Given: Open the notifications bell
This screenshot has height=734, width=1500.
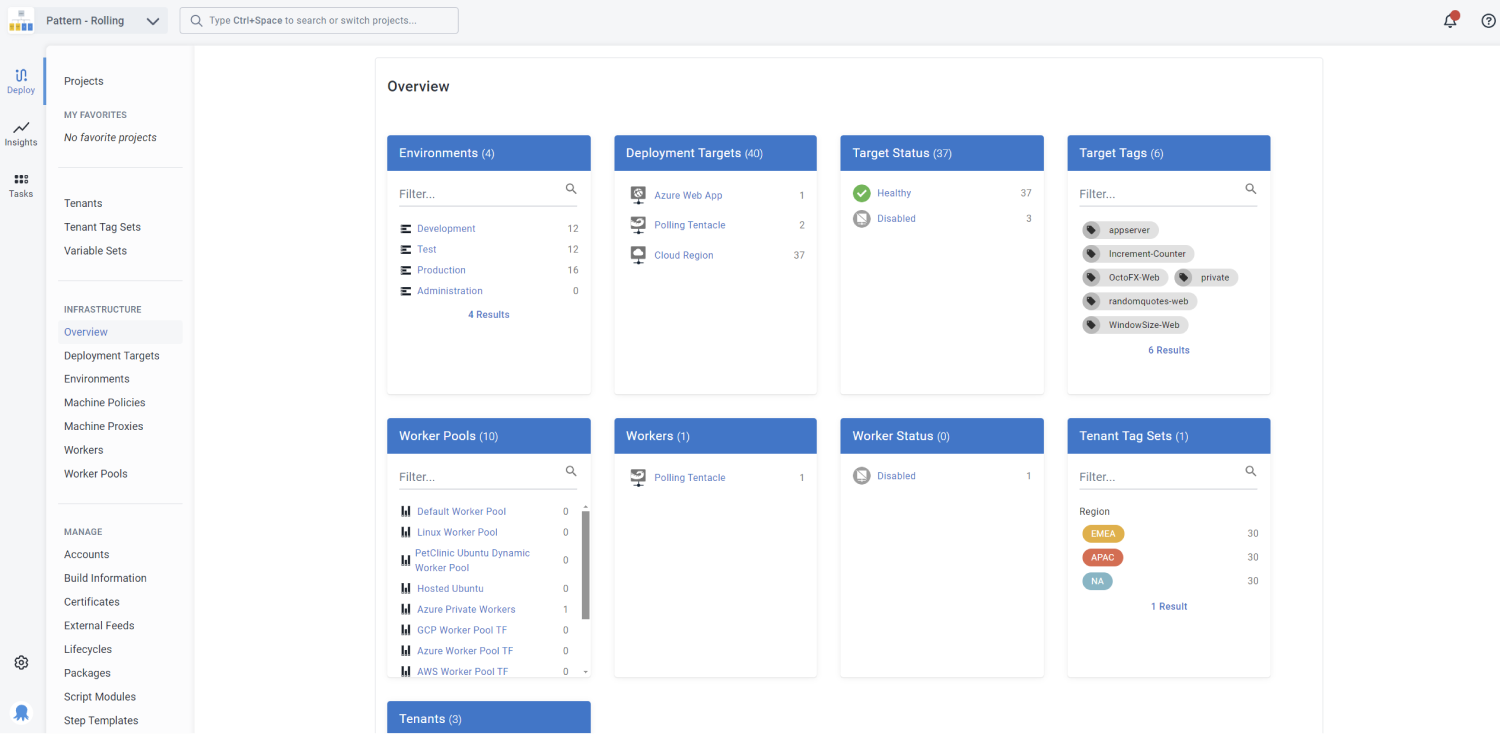Looking at the screenshot, I should click(1450, 20).
